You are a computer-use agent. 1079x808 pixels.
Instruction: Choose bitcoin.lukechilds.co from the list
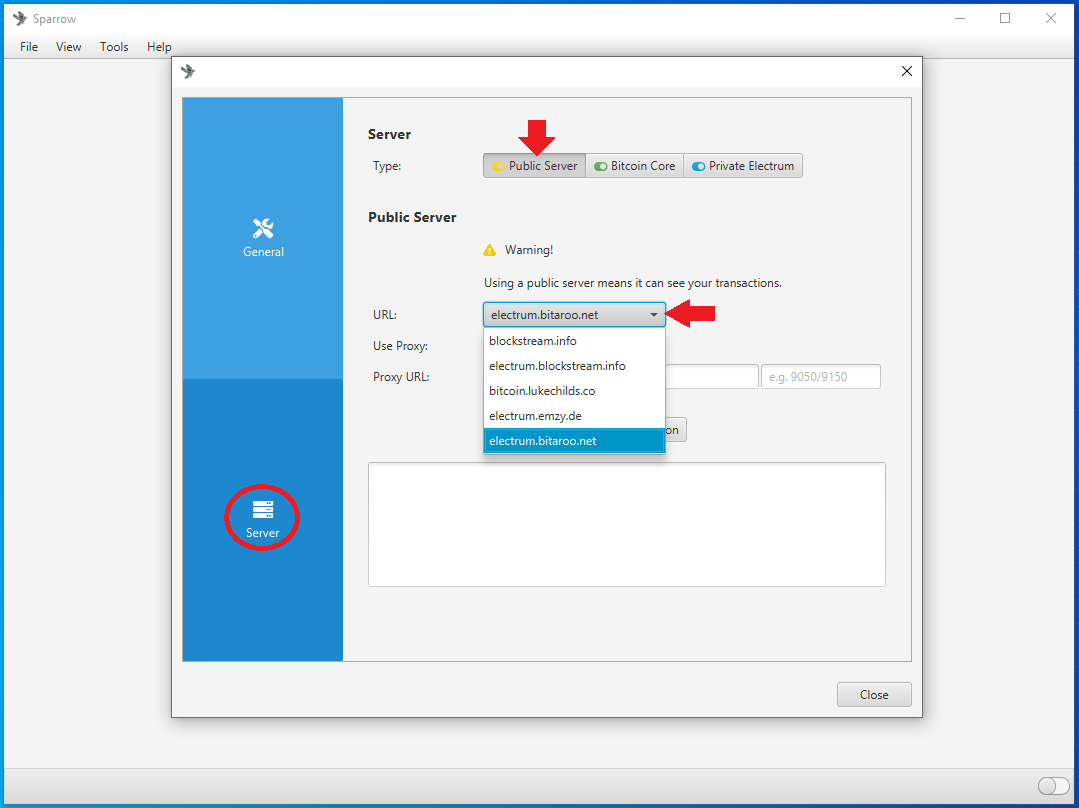tap(574, 391)
